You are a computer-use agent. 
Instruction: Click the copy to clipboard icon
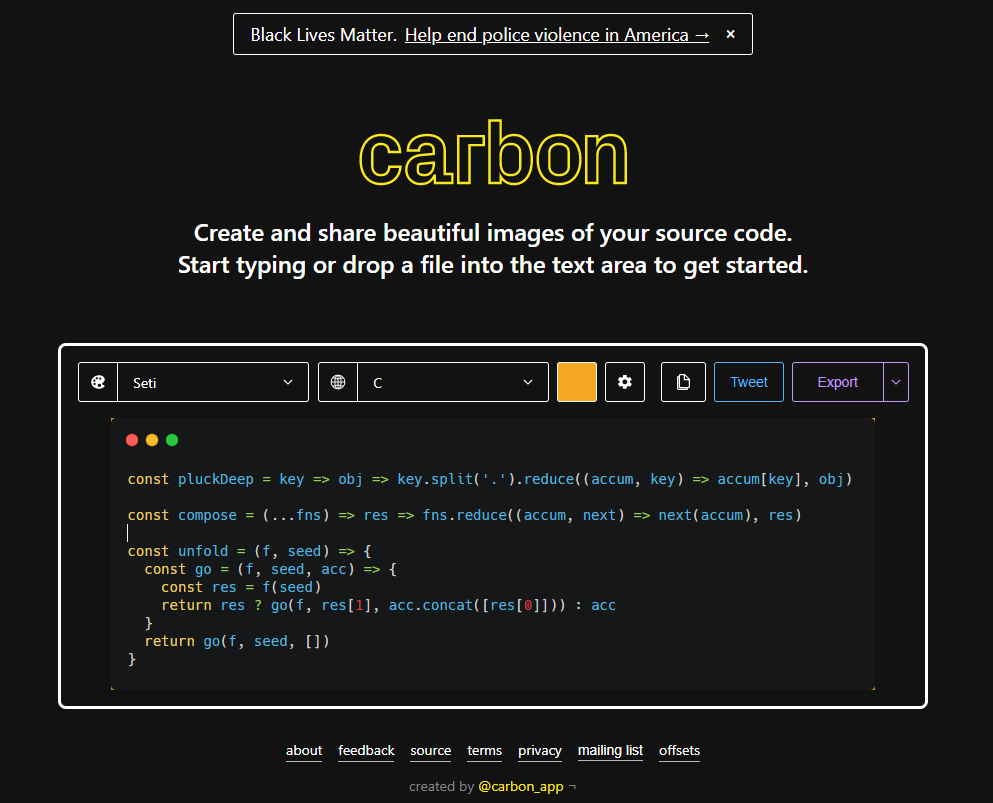(683, 382)
